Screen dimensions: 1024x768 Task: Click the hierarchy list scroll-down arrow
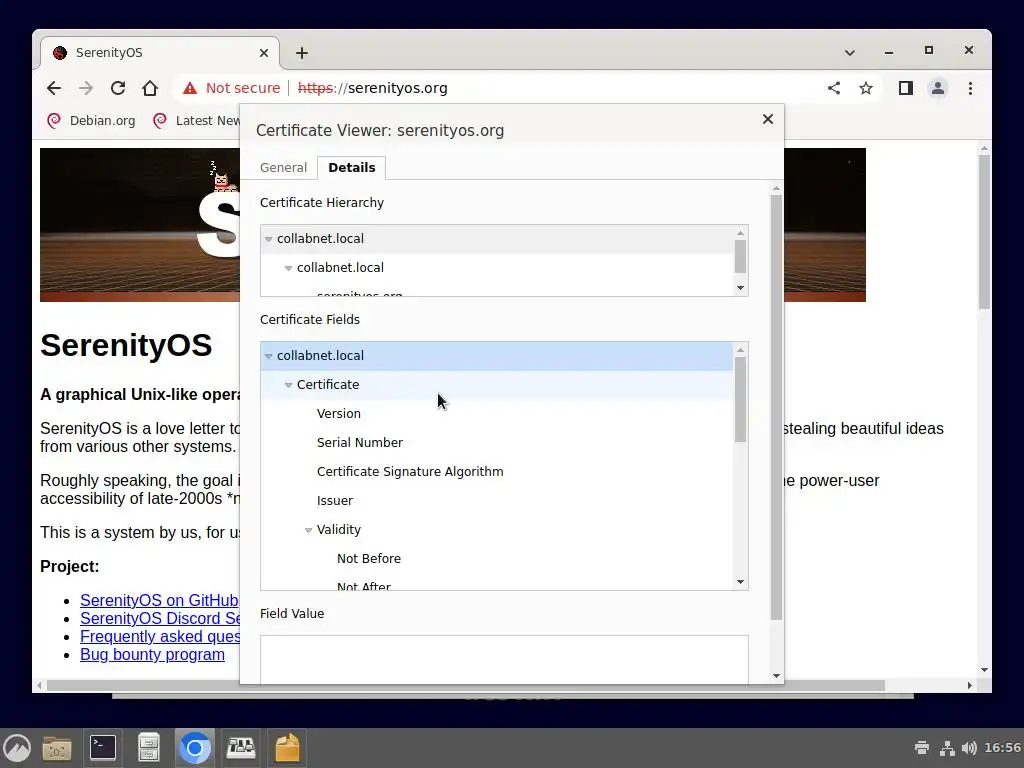pyautogui.click(x=740, y=288)
